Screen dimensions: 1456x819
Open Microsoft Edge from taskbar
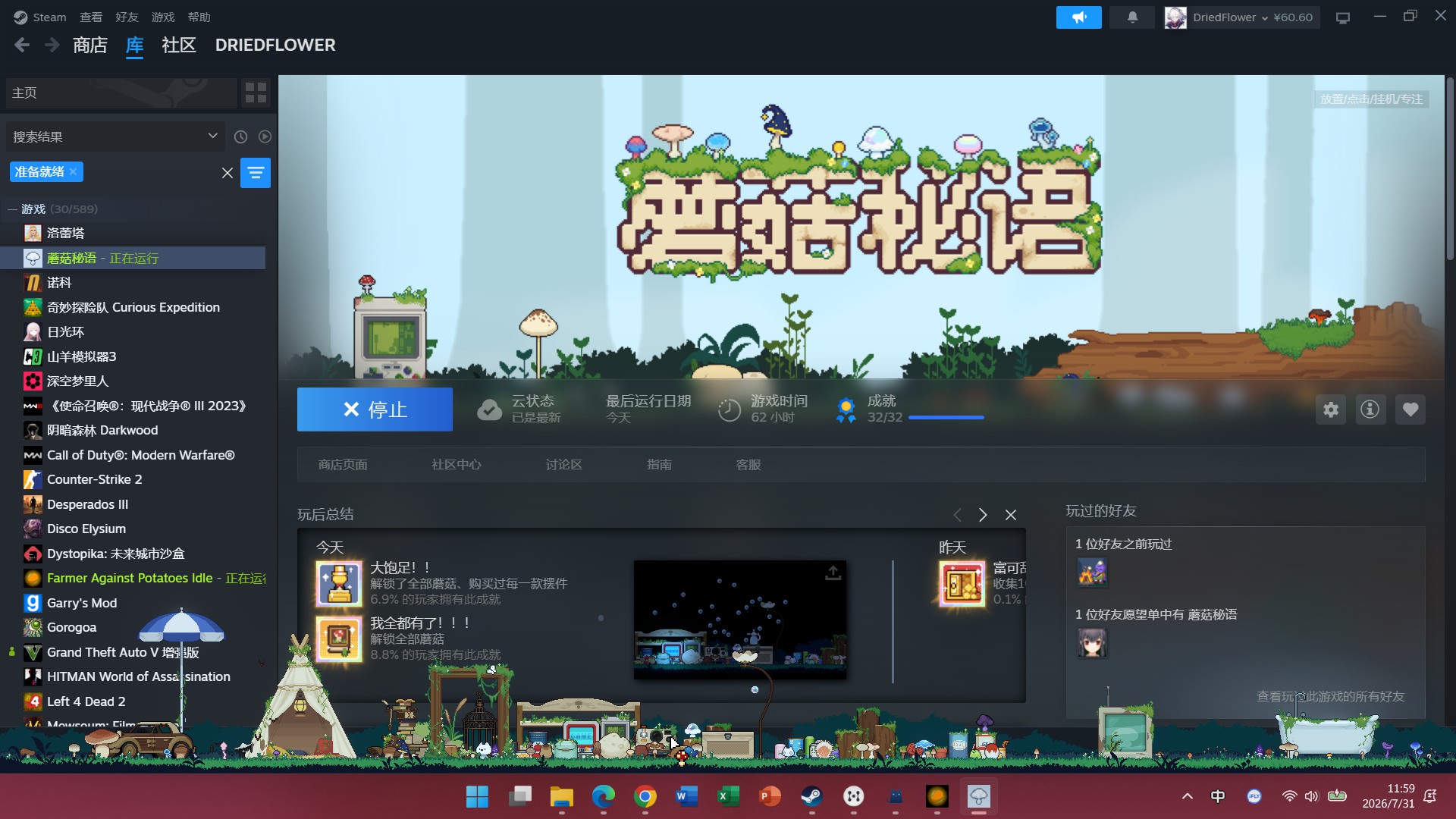pyautogui.click(x=603, y=796)
